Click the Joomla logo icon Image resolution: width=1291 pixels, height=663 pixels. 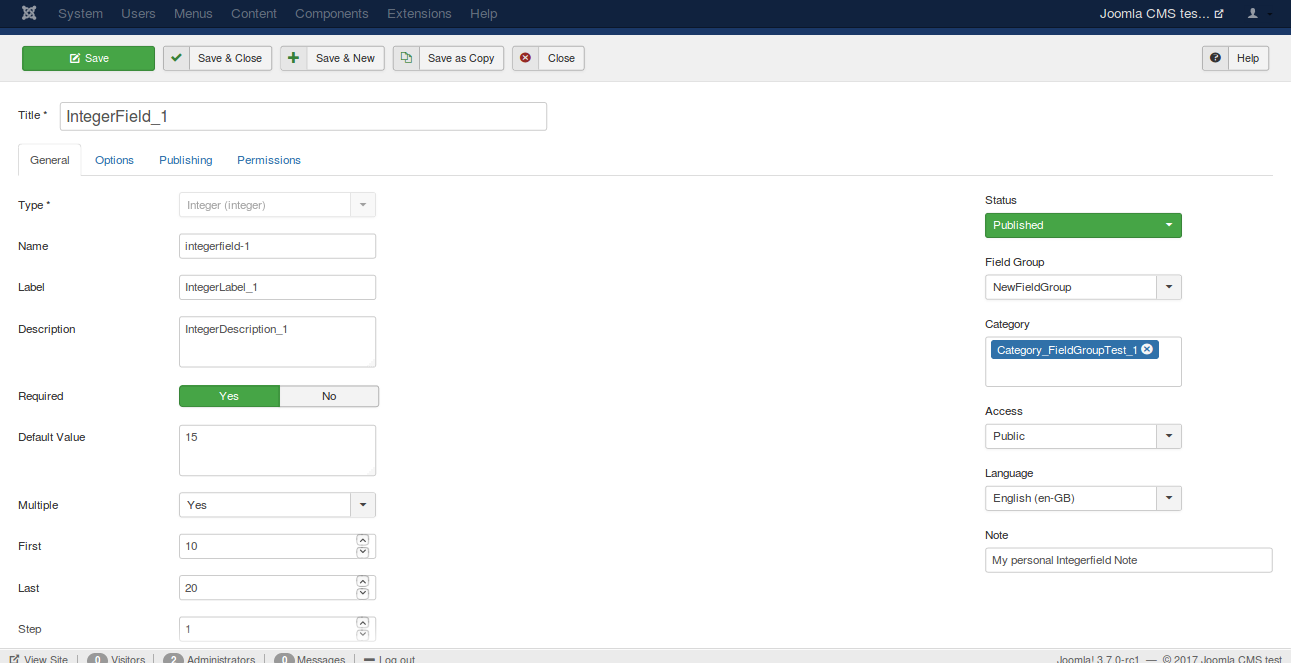[30, 14]
